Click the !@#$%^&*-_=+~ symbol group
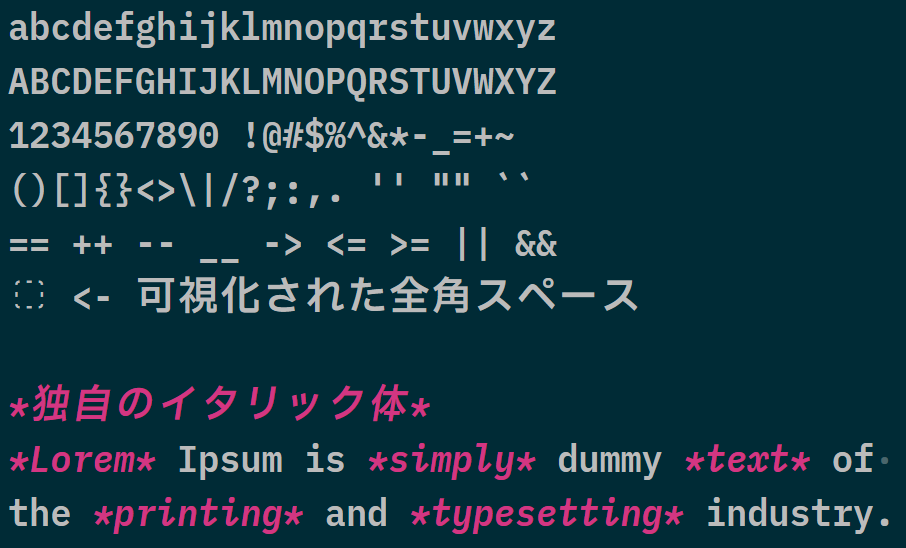 coord(378,137)
